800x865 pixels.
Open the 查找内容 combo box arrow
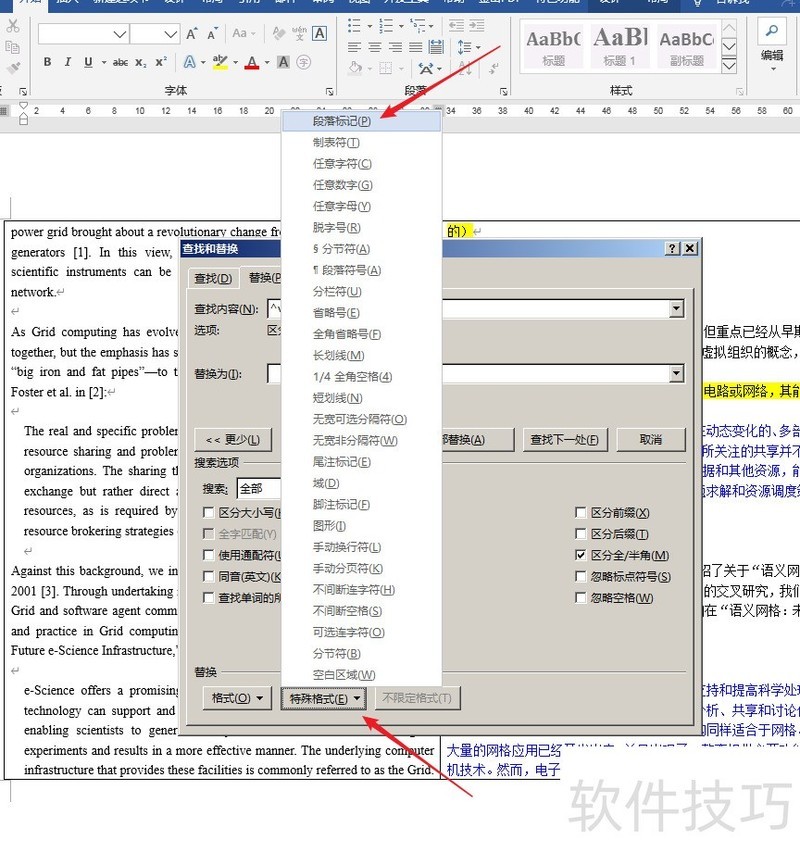(677, 309)
